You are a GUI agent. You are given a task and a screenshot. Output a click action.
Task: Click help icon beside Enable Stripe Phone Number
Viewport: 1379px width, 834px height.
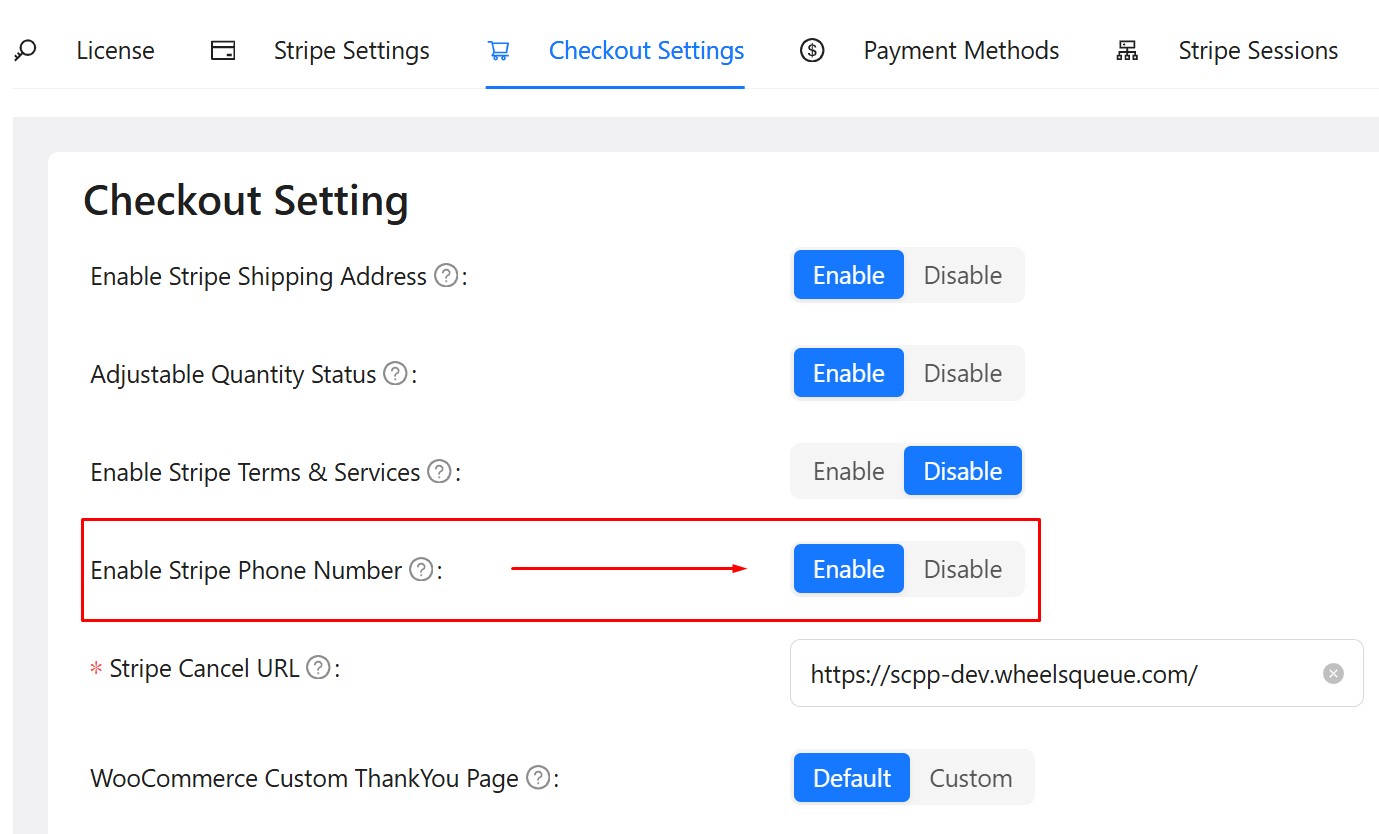coord(421,570)
